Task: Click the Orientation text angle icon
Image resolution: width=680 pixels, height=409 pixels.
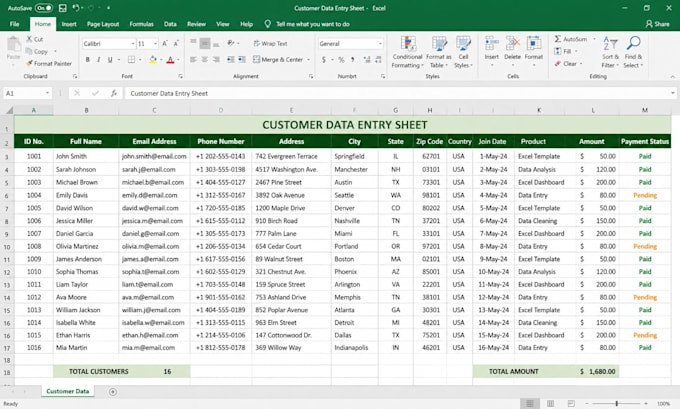Action: pyautogui.click(x=231, y=43)
